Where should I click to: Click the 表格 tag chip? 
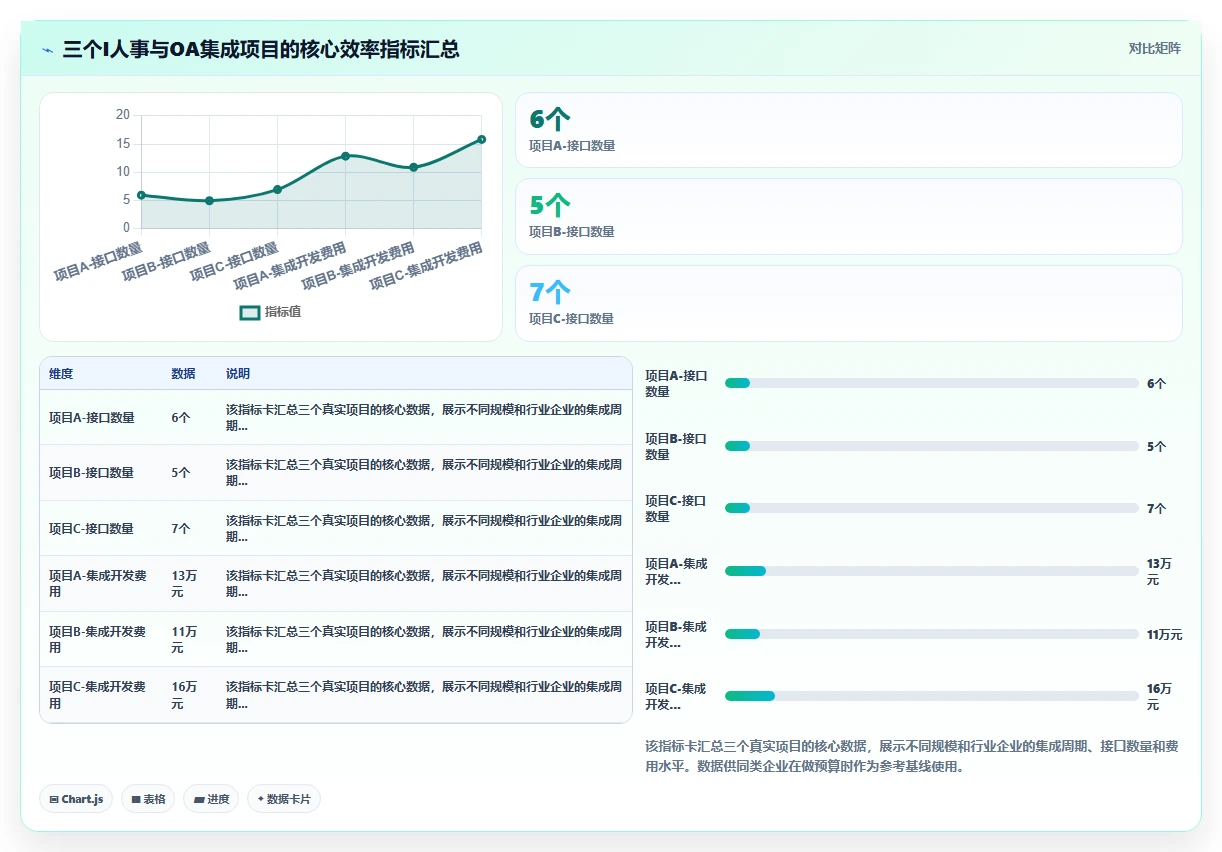(x=148, y=799)
